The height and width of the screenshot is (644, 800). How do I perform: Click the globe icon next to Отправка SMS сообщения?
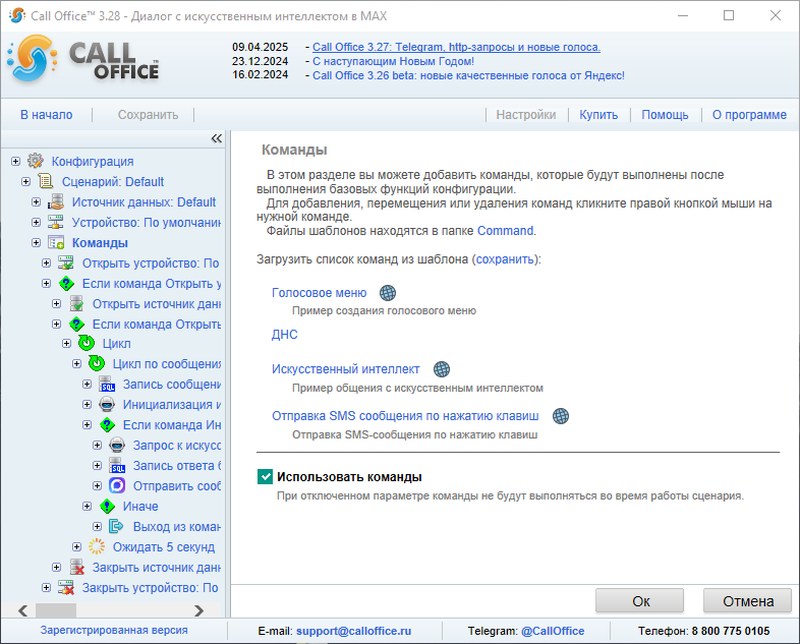(x=561, y=416)
